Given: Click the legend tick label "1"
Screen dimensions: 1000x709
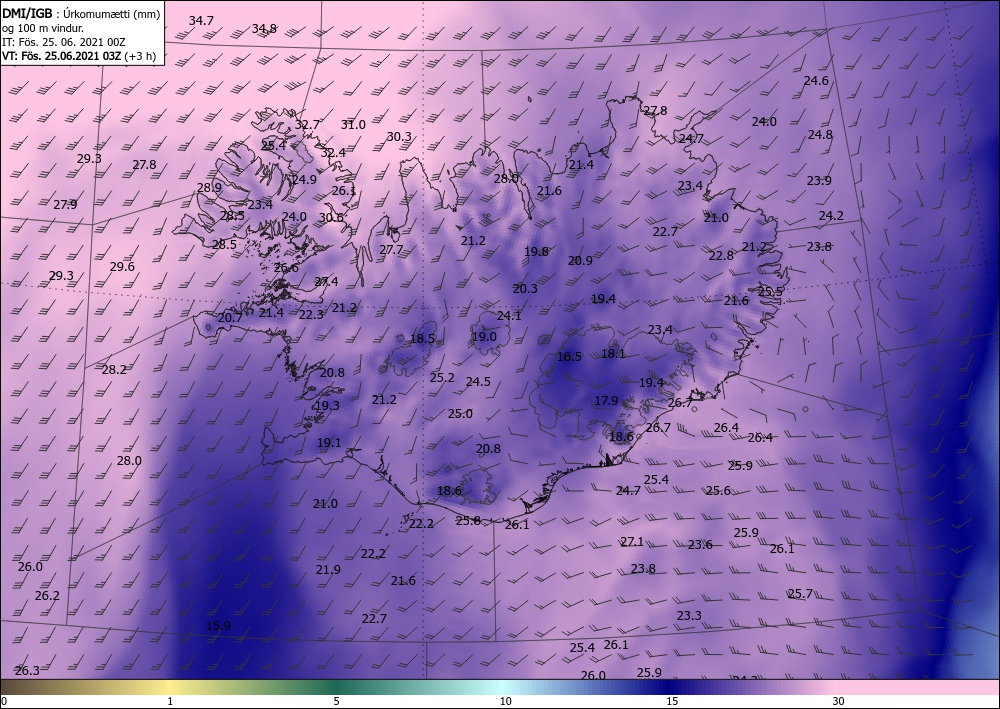Looking at the screenshot, I should (x=170, y=701).
